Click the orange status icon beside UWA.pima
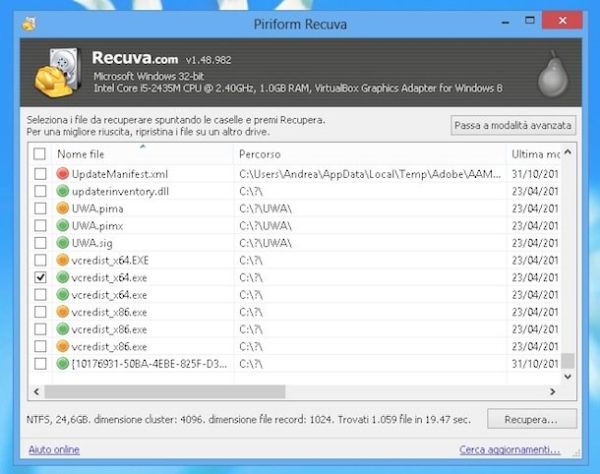This screenshot has width=600, height=474. 63,208
